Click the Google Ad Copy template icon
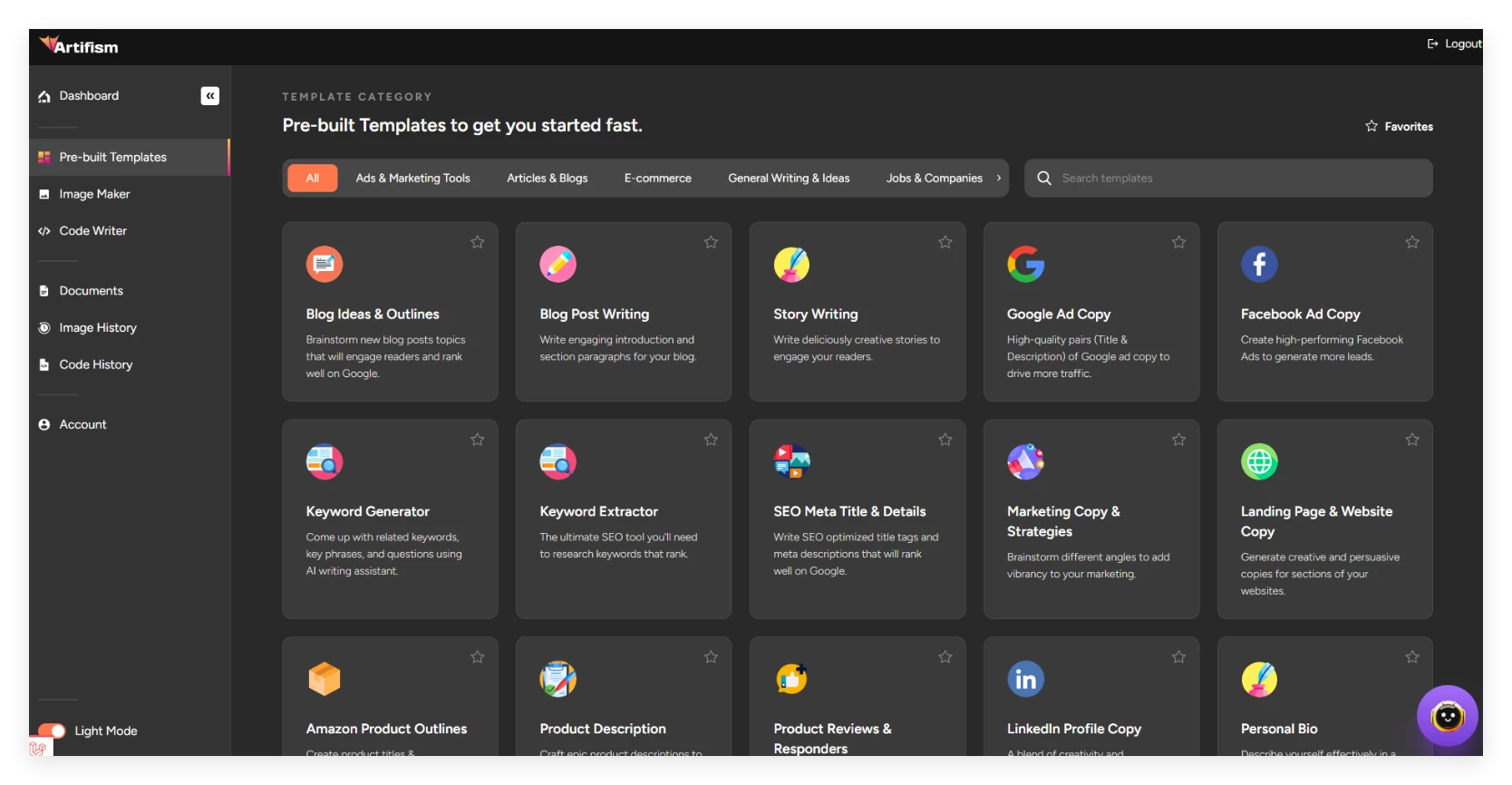This screenshot has width=1512, height=785. tap(1025, 264)
